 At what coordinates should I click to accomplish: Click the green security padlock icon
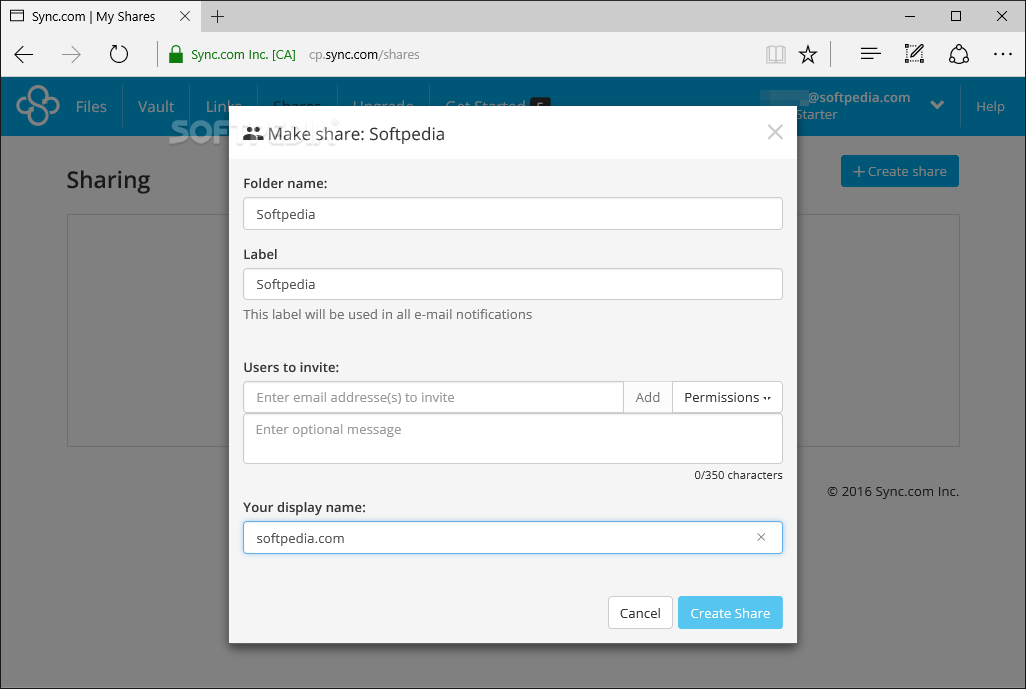click(x=175, y=54)
